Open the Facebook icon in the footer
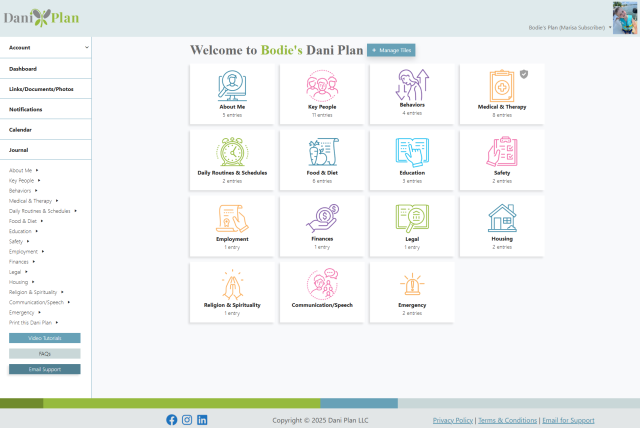640x428 pixels. click(x=171, y=420)
